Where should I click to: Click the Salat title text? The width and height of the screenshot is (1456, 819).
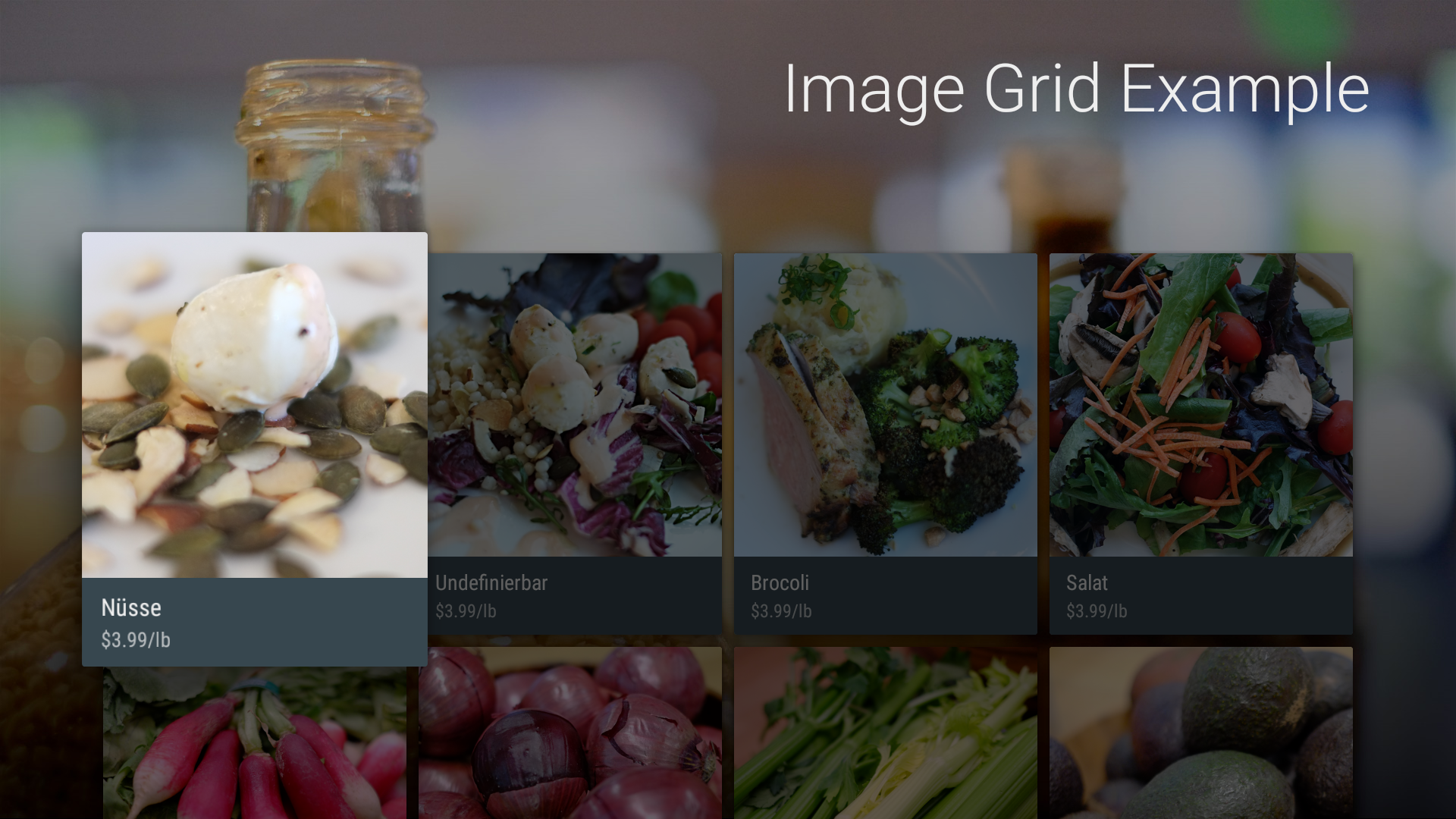pos(1087,582)
